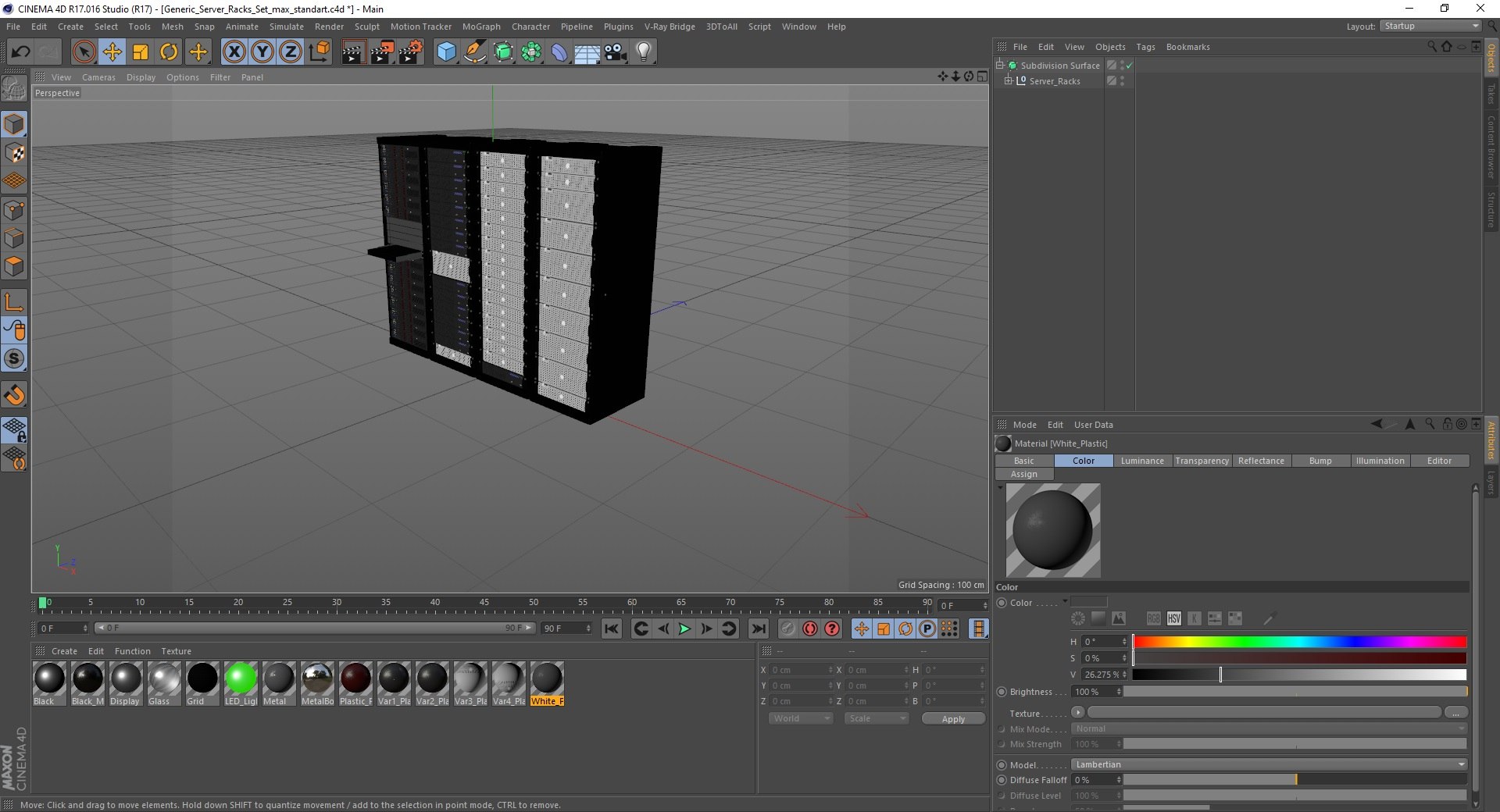Screen dimensions: 1500x812
Task: Expand the Color parameter options arrow
Action: [1064, 601]
